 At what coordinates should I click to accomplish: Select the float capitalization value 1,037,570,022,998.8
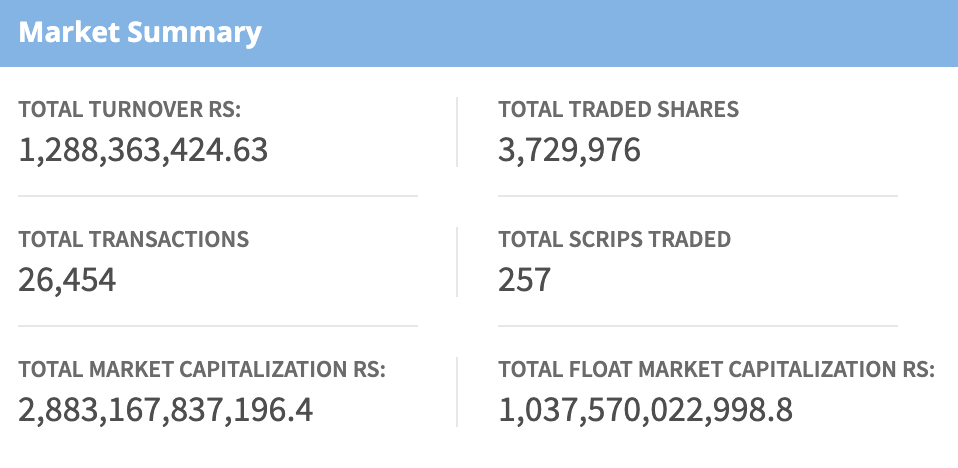pyautogui.click(x=645, y=409)
